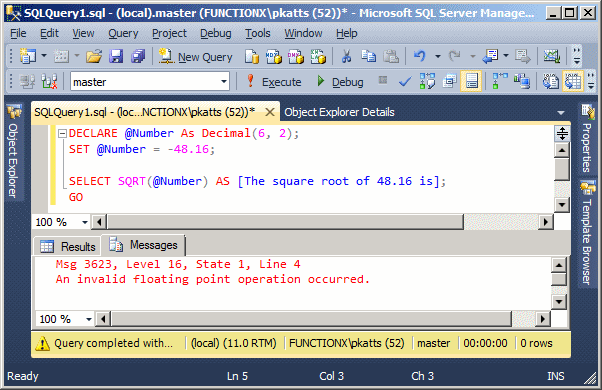Click the editor split window handle
Screen dimensions: 602x390
pos(562,133)
